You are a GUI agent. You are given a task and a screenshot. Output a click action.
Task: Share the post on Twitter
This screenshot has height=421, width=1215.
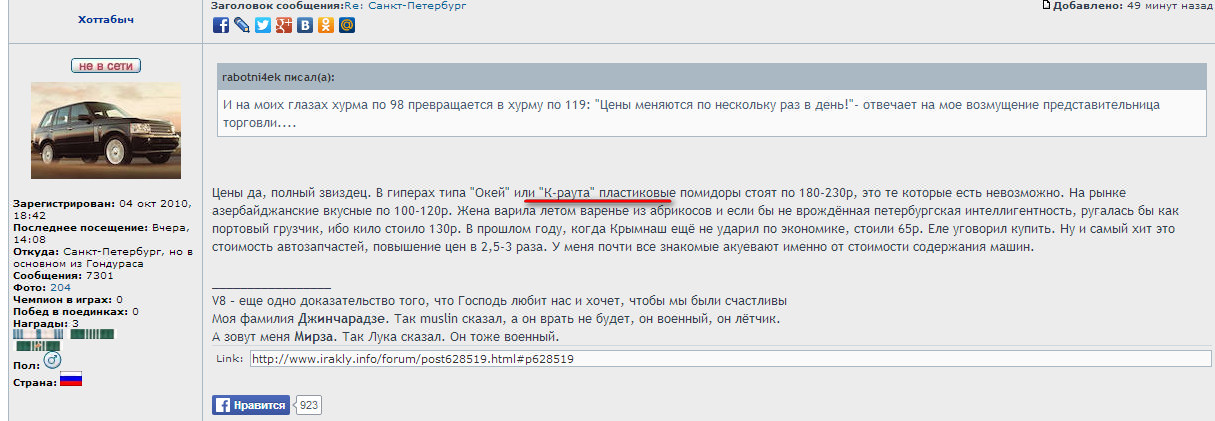(x=263, y=26)
